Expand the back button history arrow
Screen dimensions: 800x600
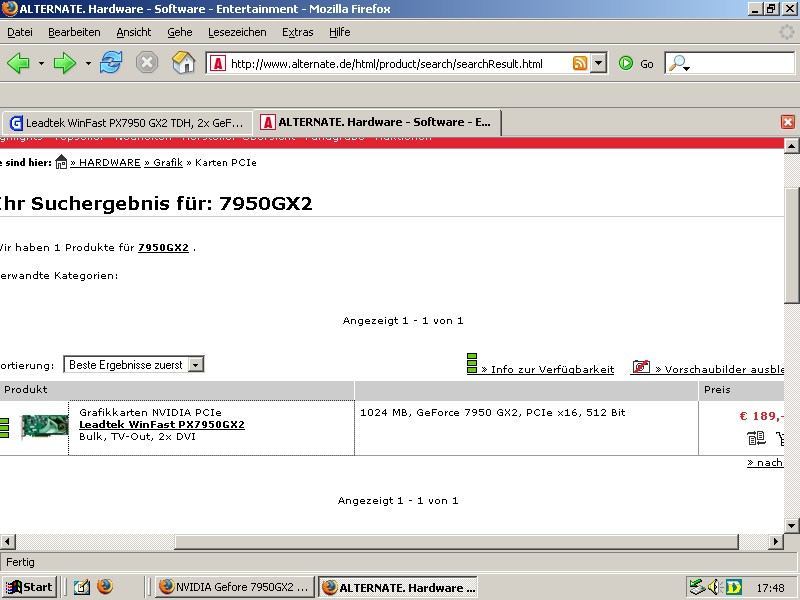click(41, 64)
